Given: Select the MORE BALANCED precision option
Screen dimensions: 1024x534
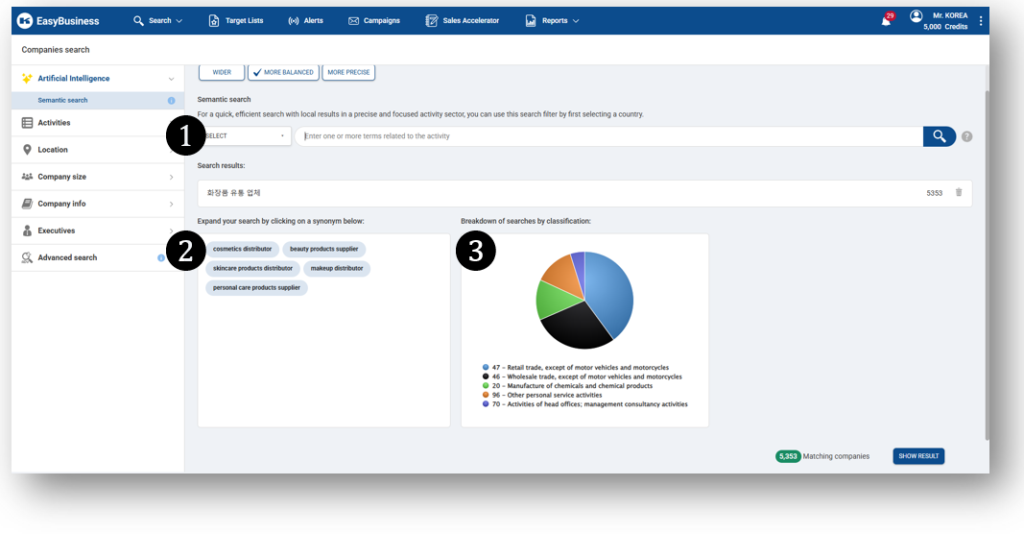Looking at the screenshot, I should [283, 72].
